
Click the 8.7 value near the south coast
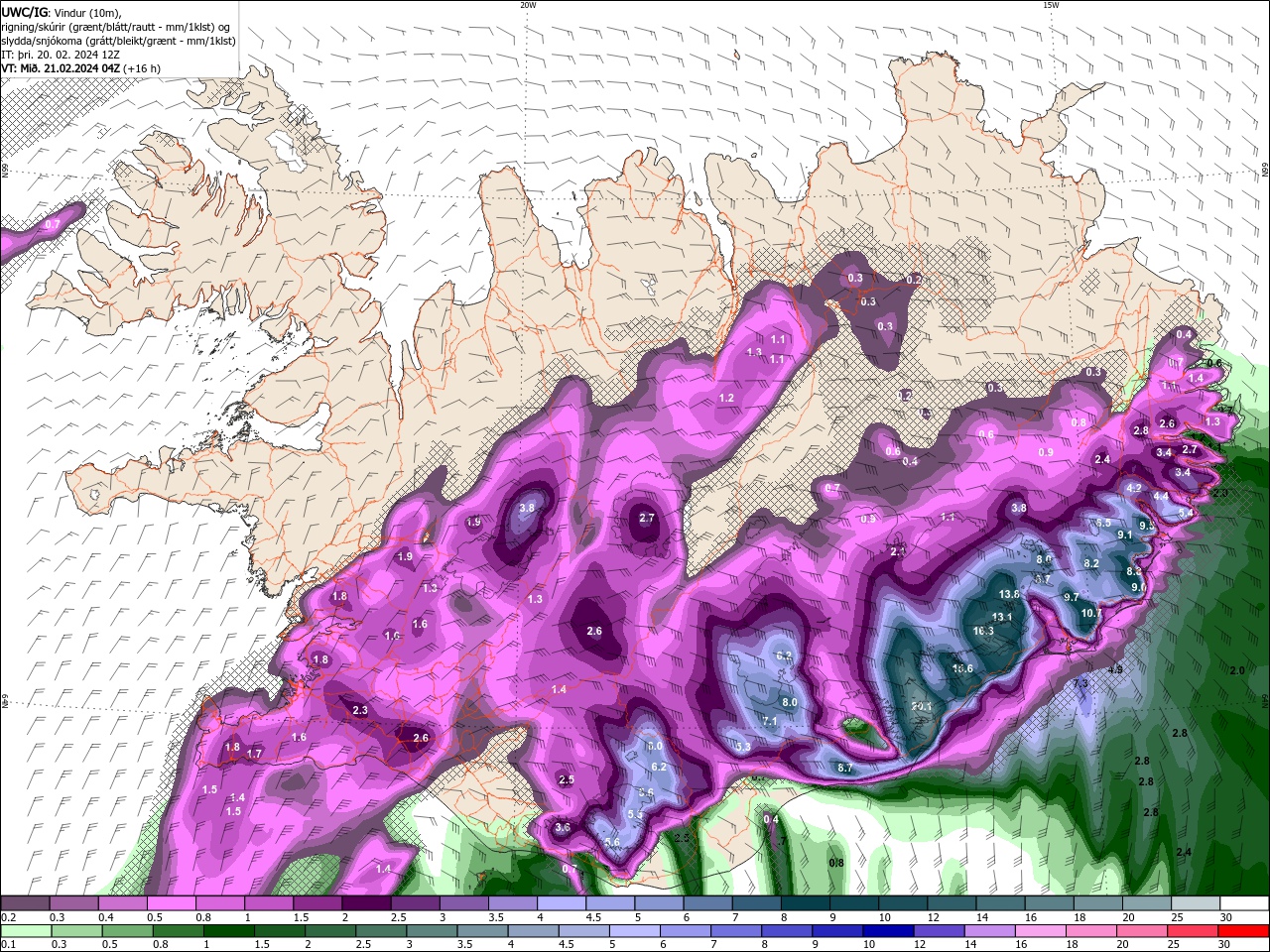point(845,769)
